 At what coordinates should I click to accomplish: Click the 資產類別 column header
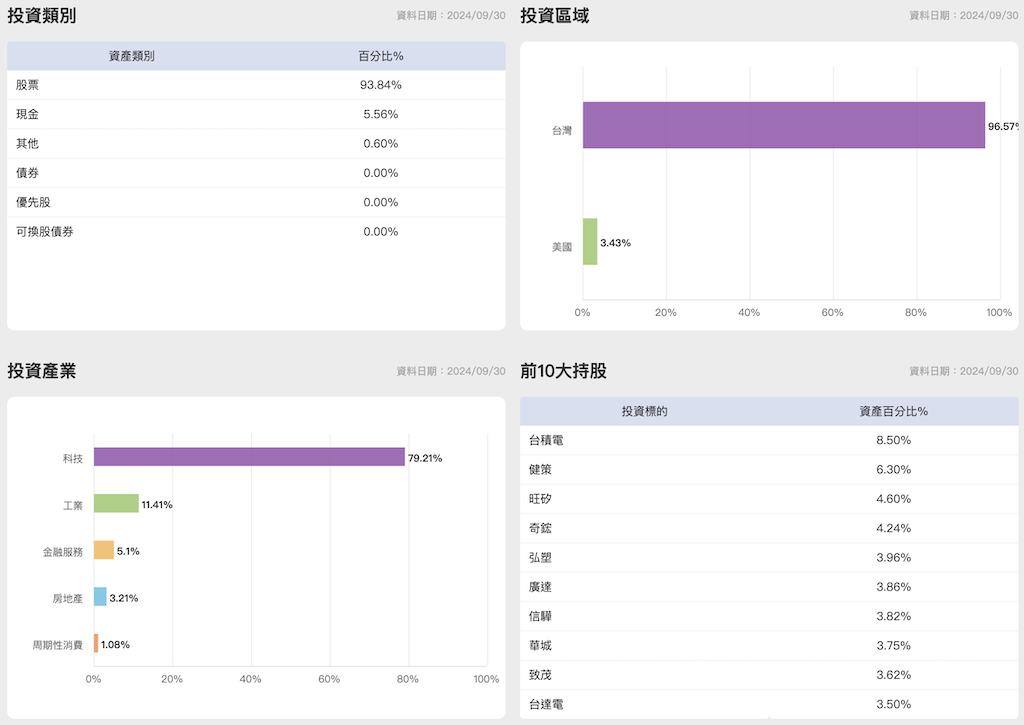131,56
